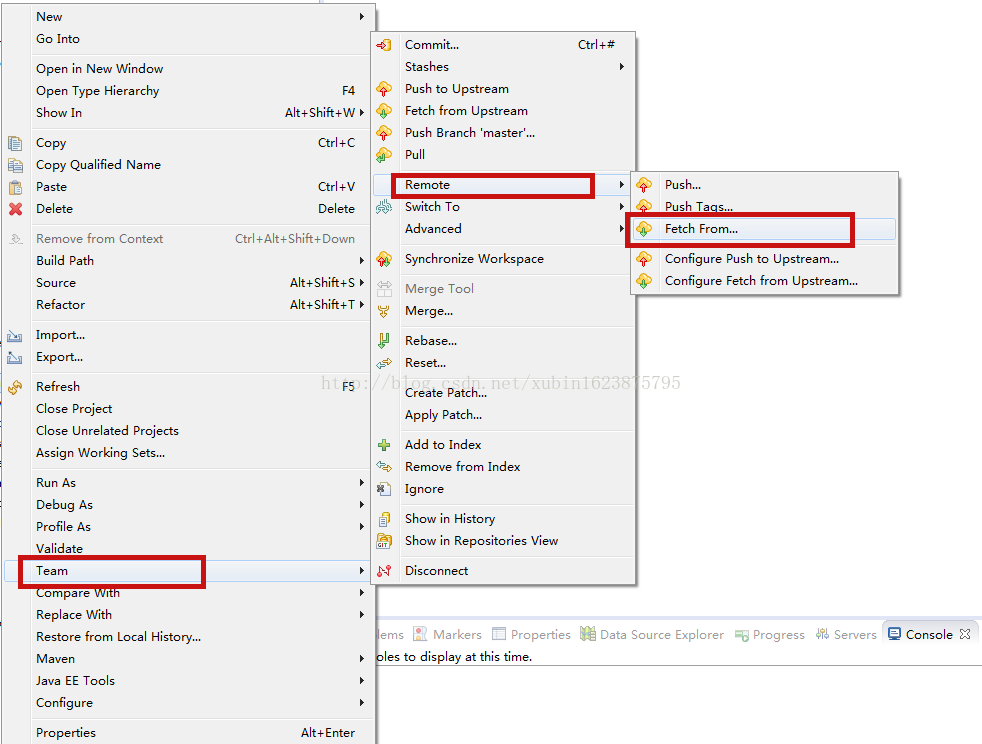
Task: Choose Fetch From... in Remote submenu
Action: pyautogui.click(x=764, y=229)
